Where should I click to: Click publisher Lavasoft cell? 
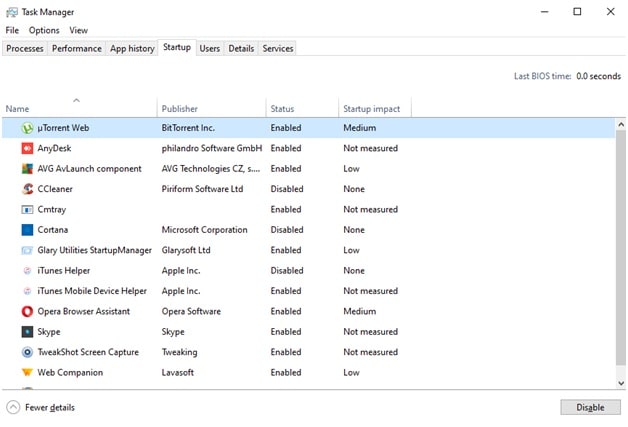coord(178,373)
